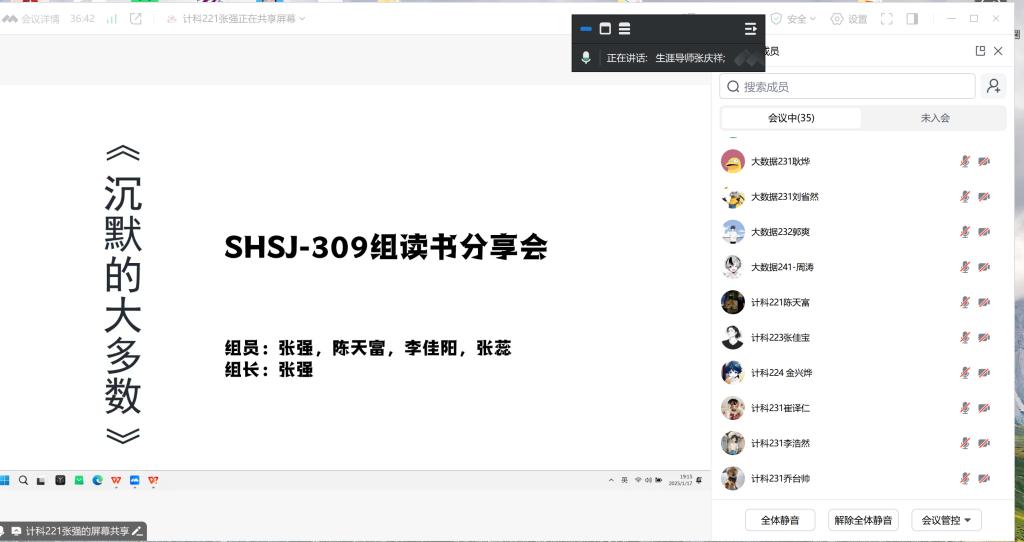1024x542 pixels.
Task: Toggle the sidebar layout icon in top bar
Action: (x=912, y=19)
